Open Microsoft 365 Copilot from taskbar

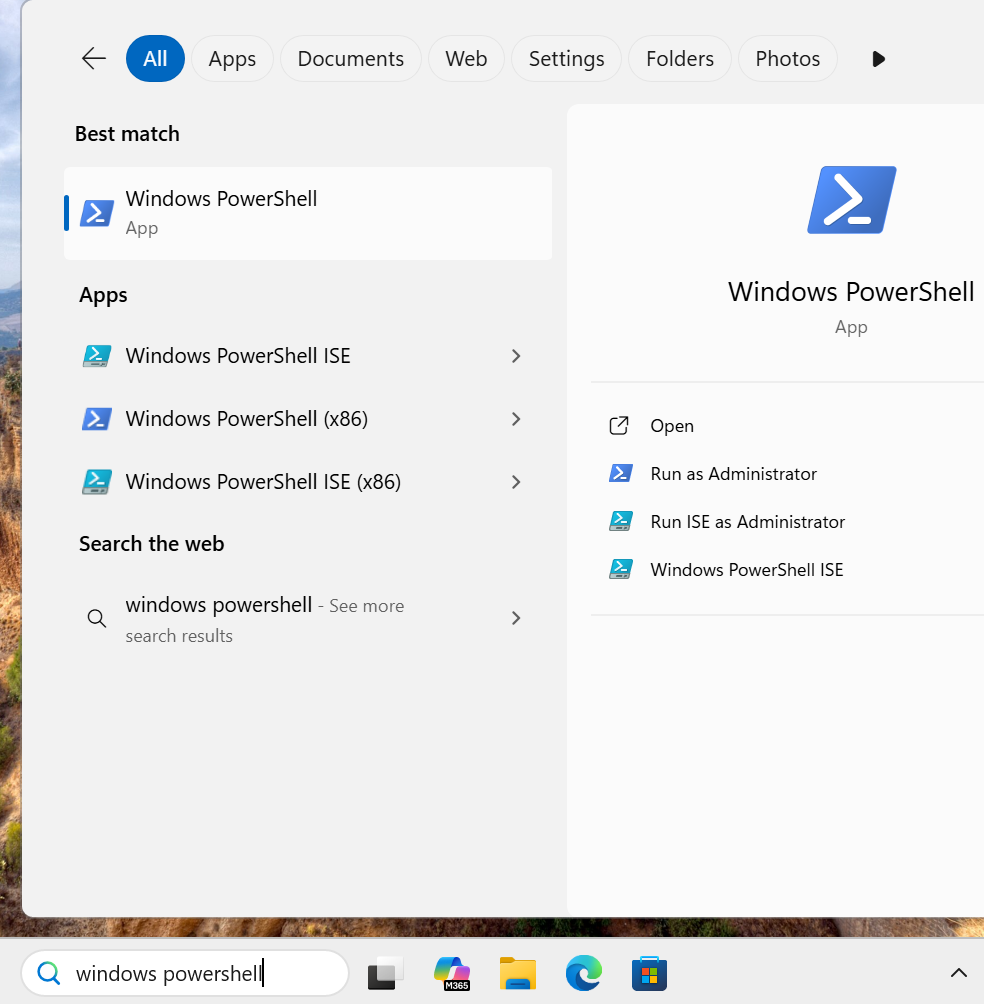(x=452, y=973)
